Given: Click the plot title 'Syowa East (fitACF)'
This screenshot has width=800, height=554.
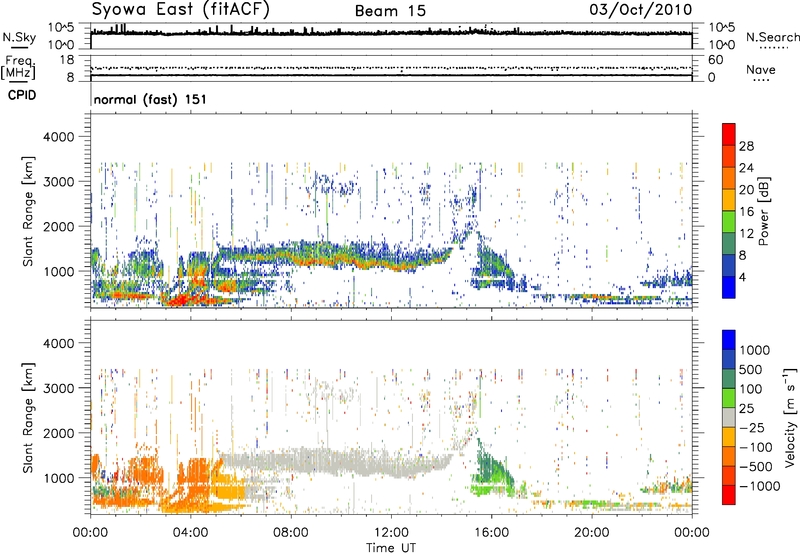Looking at the screenshot, I should pyautogui.click(x=180, y=10).
